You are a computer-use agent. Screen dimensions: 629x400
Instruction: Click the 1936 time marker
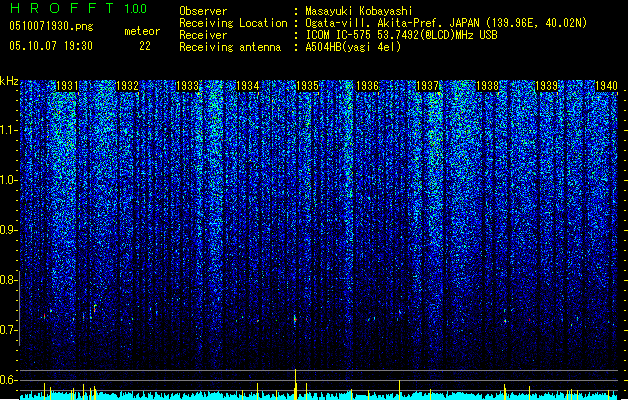point(367,86)
